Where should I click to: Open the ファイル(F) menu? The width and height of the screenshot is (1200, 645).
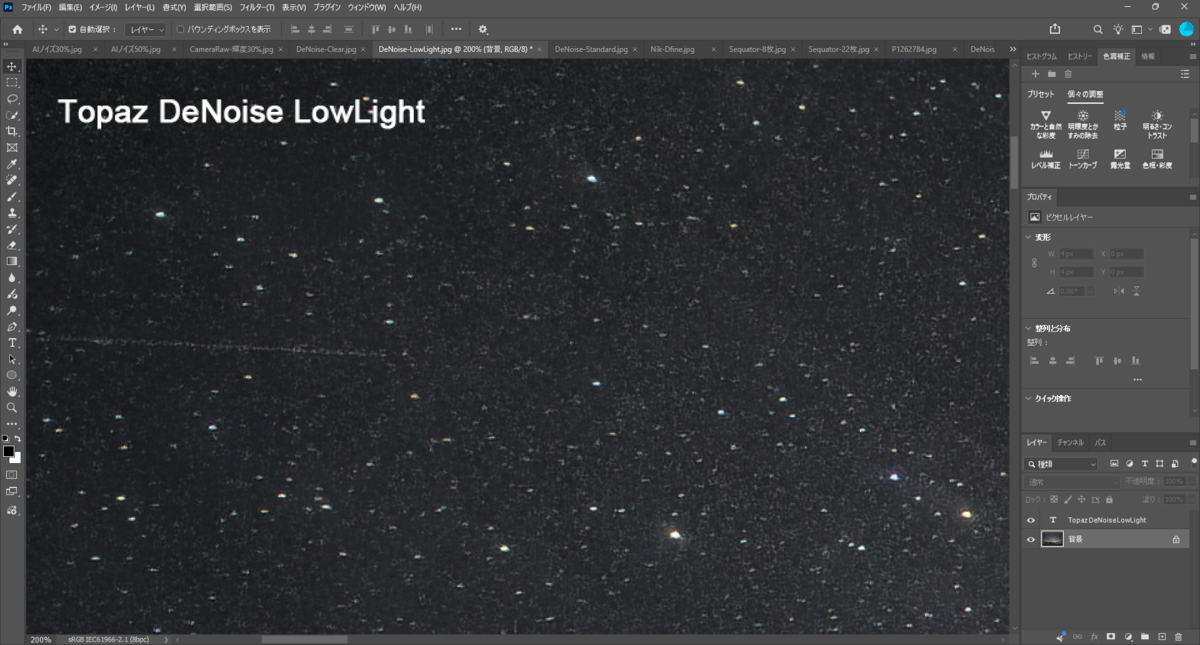point(36,7)
